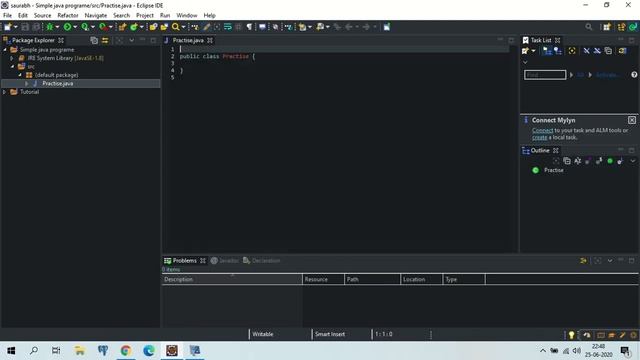Click the Open Task folder icon

coord(164,27)
